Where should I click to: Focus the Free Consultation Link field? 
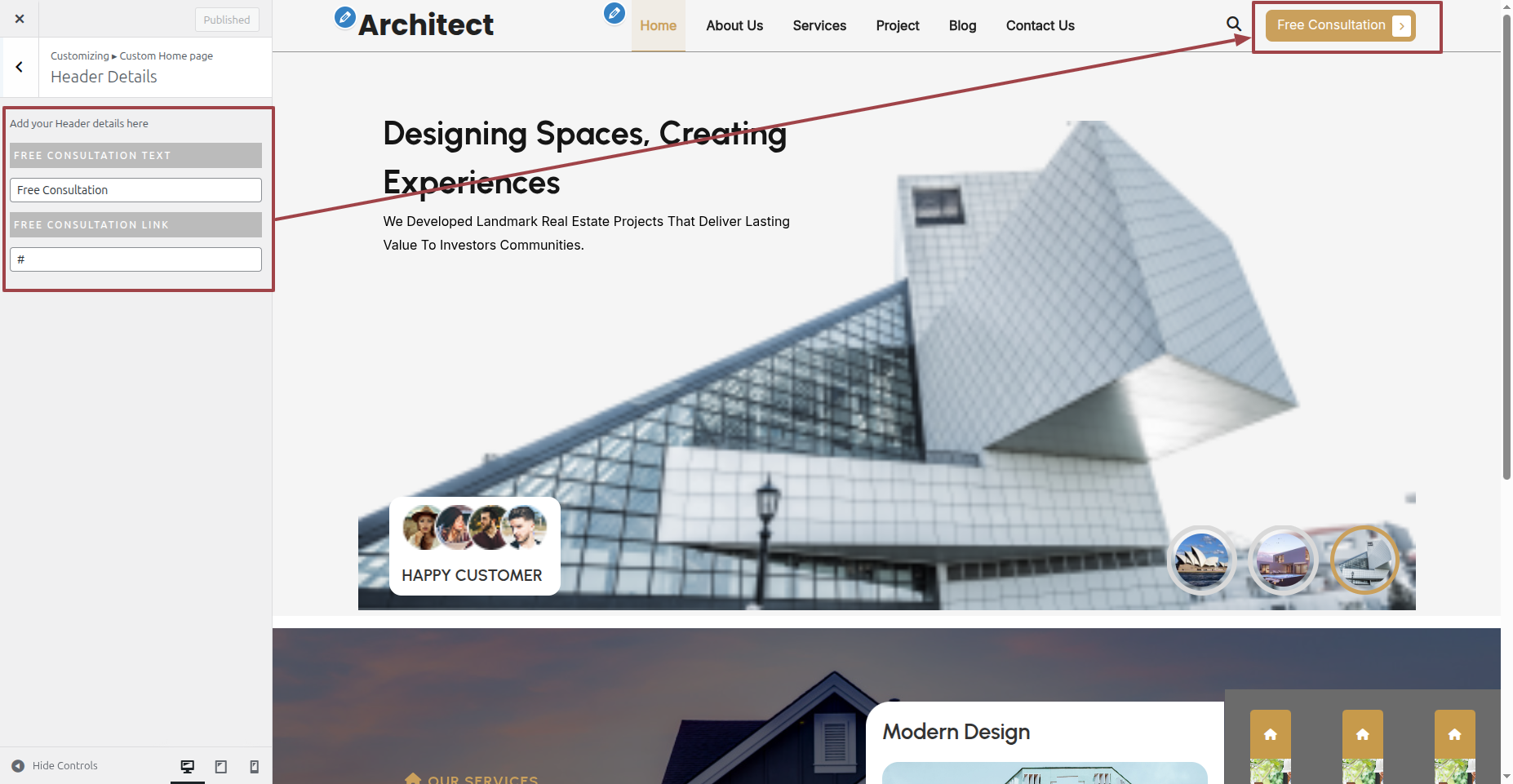135,259
